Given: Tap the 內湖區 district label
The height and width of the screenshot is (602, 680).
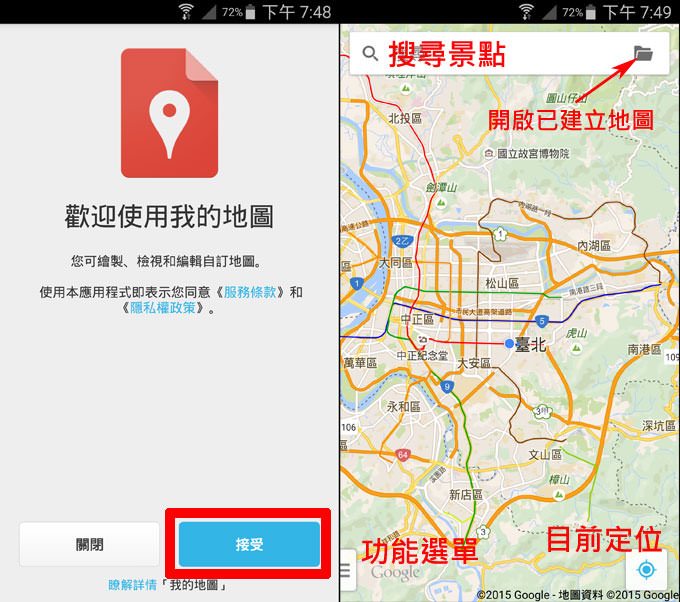Looking at the screenshot, I should click(x=594, y=245).
